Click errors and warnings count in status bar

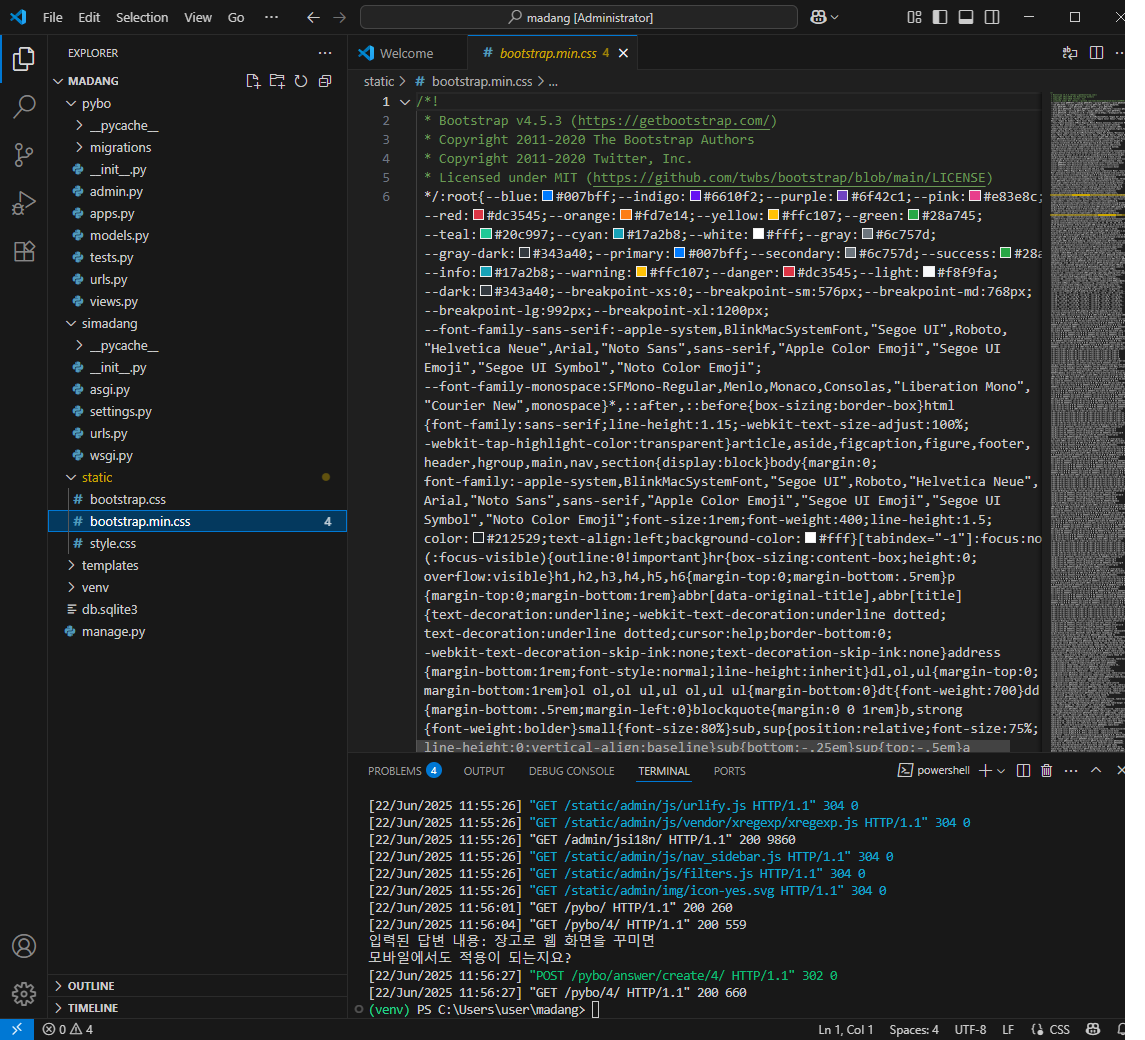tap(68, 1029)
